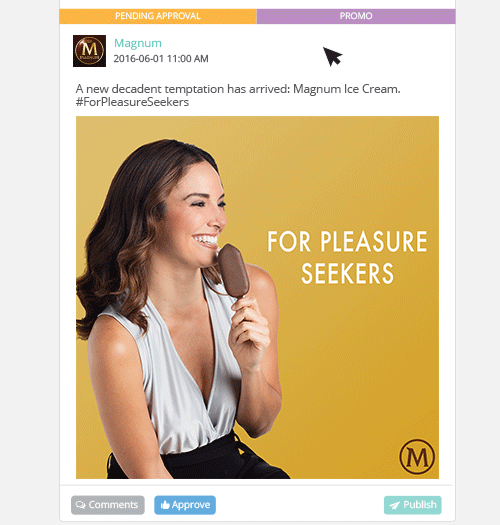This screenshot has width=500, height=525.
Task: Select the Pending Approval status banner
Action: pos(158,16)
